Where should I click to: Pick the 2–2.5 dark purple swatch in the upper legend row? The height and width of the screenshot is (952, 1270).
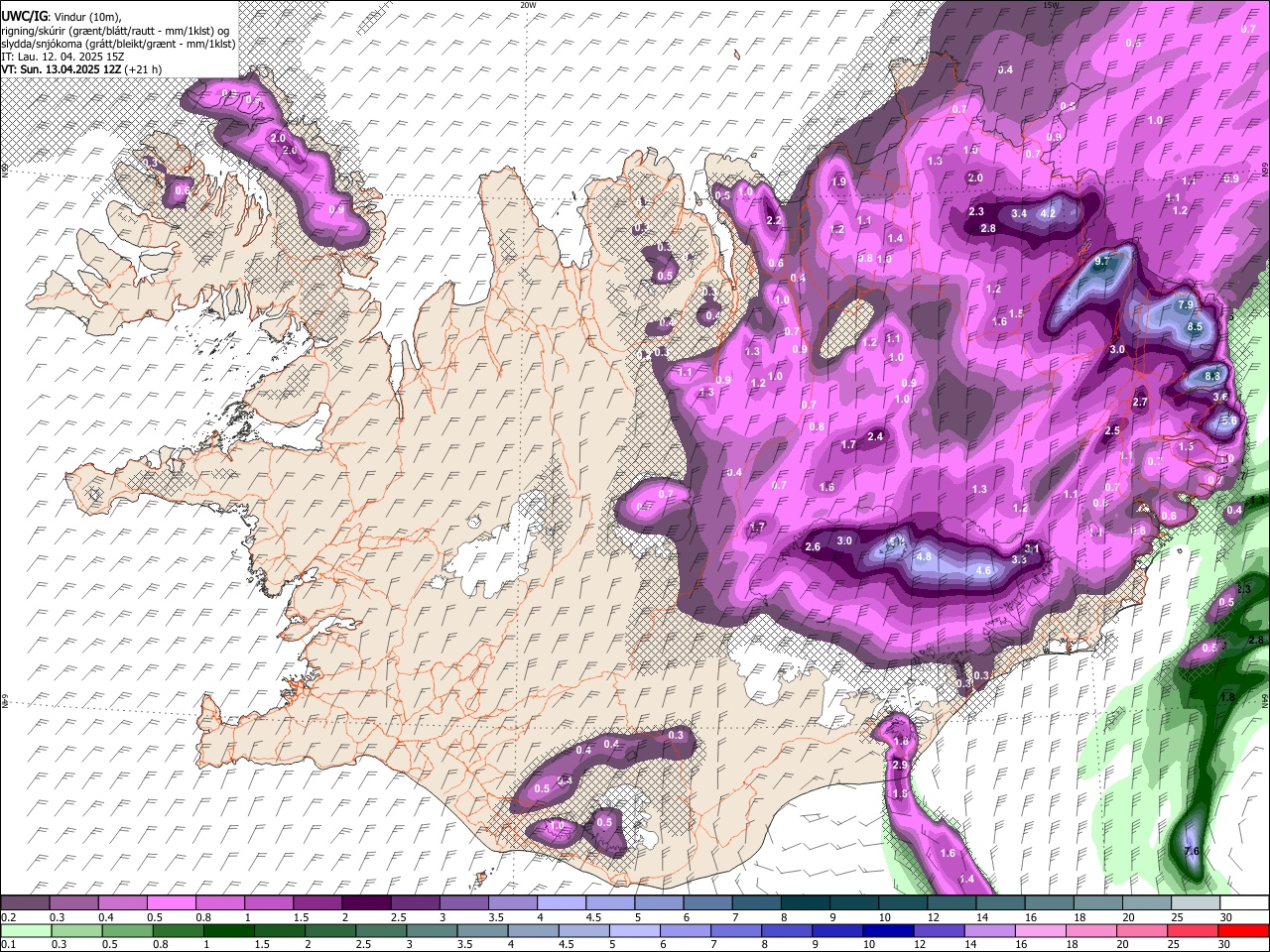click(x=366, y=903)
